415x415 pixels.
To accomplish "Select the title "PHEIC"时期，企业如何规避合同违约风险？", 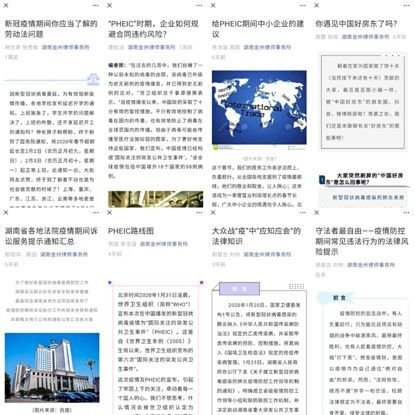I will pyautogui.click(x=153, y=29).
